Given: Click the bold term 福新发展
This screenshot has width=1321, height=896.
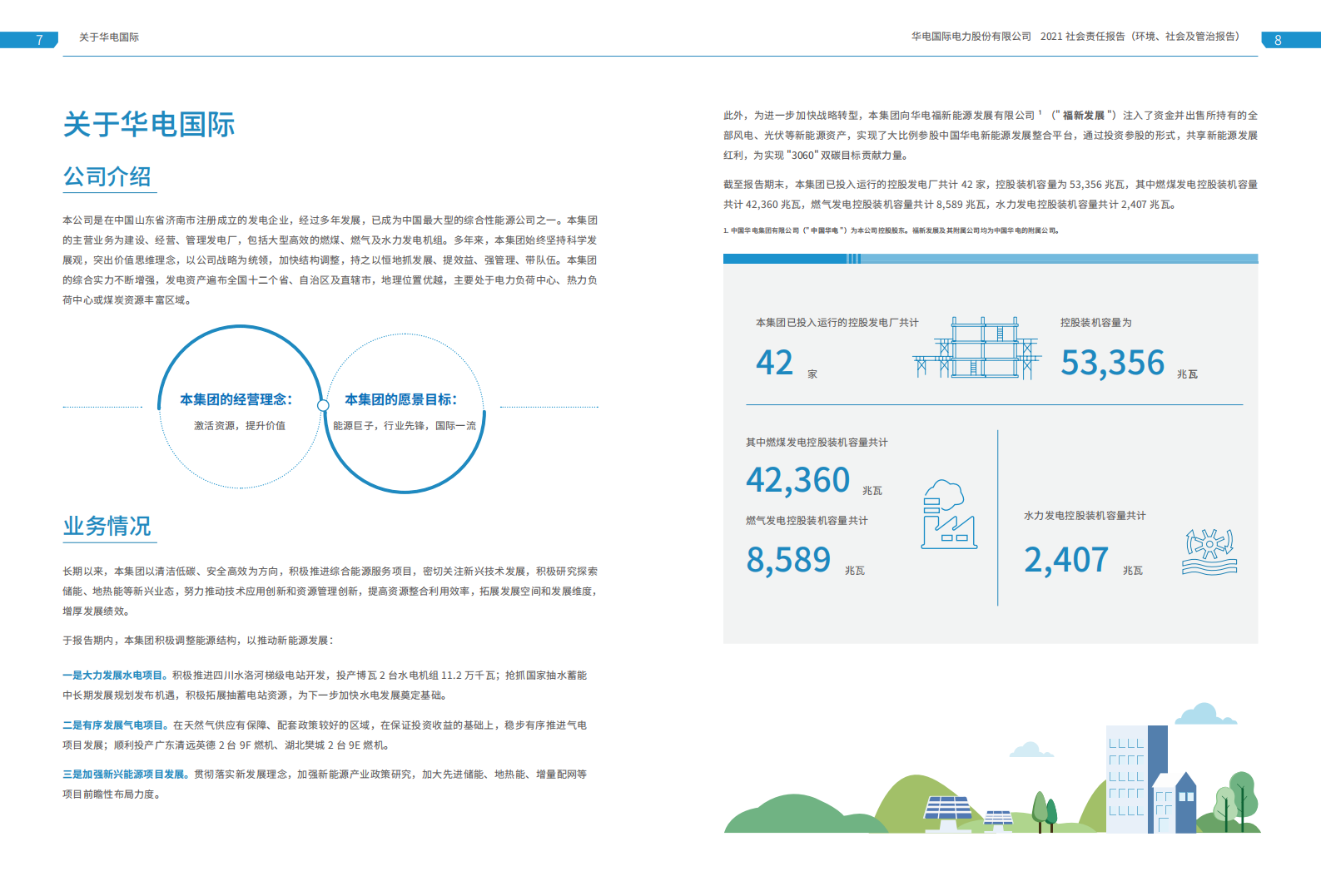Looking at the screenshot, I should tap(1083, 116).
